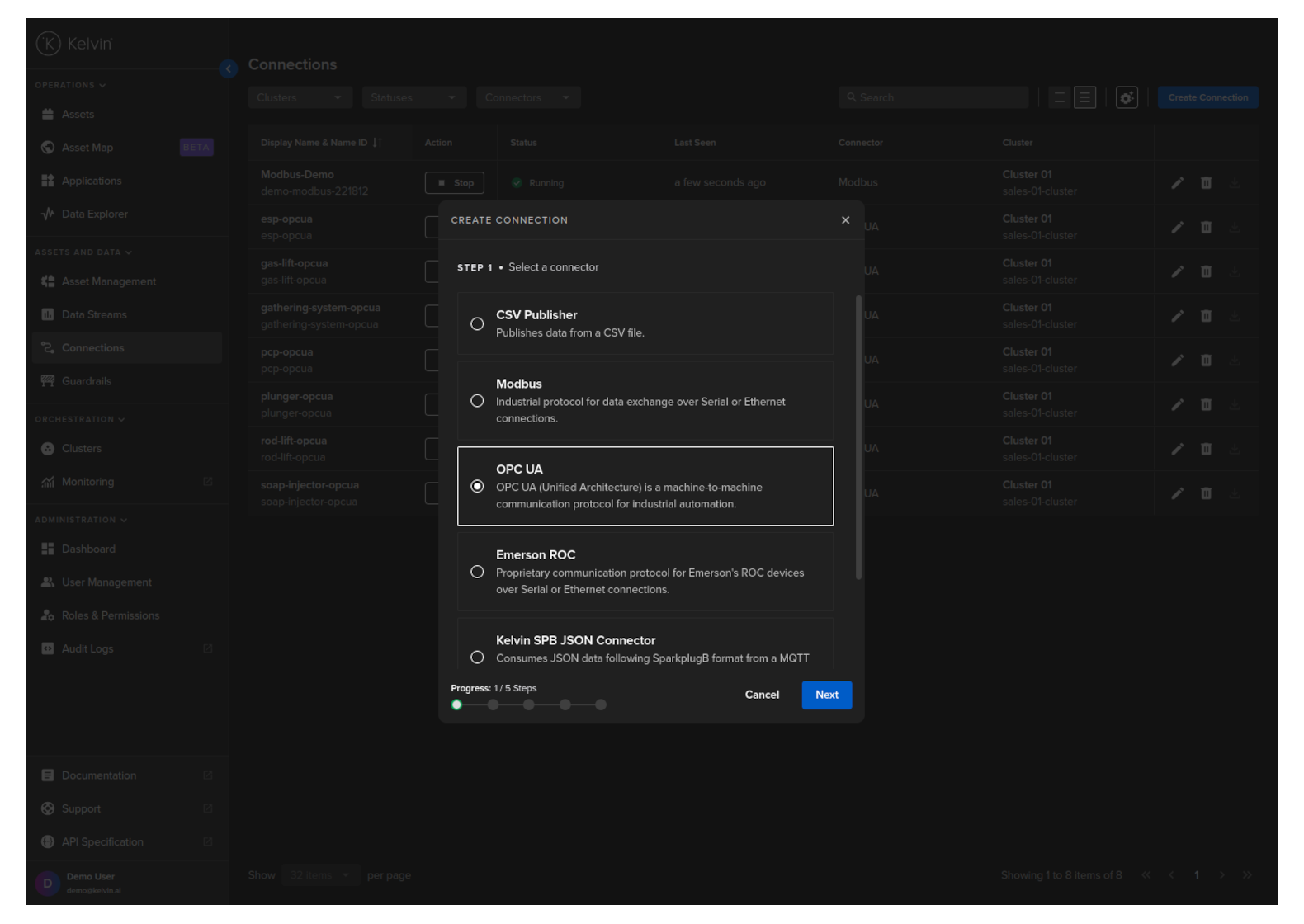Click the Next button in dialog
The height and width of the screenshot is (924, 1304).
click(x=826, y=695)
